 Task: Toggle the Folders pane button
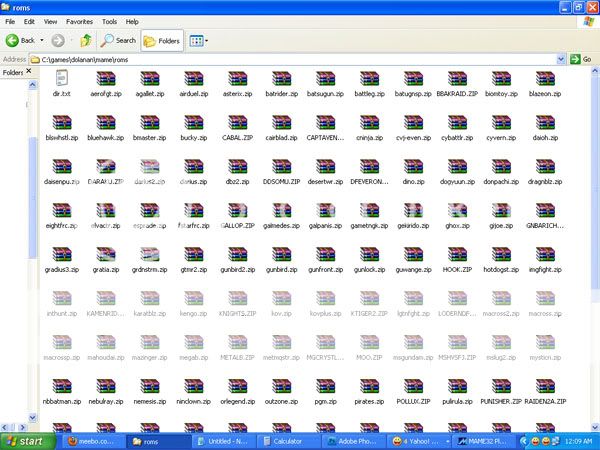click(x=161, y=41)
